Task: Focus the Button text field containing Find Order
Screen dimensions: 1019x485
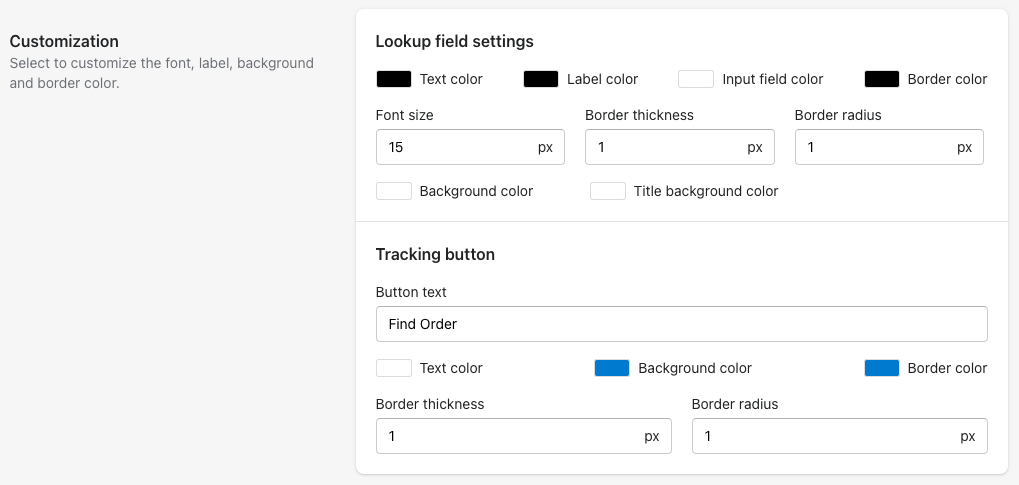Action: point(682,324)
